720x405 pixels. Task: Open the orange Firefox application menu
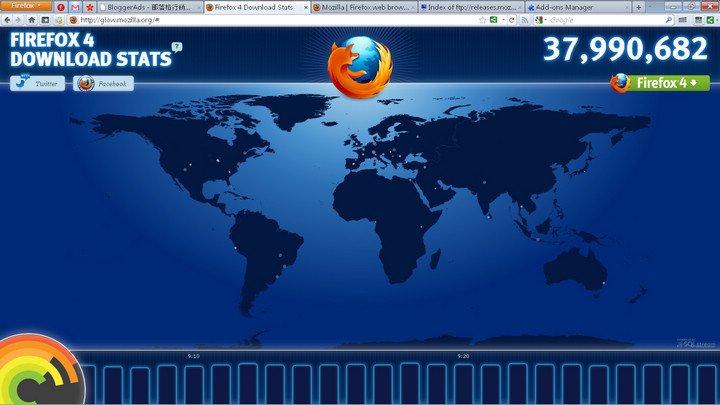click(26, 6)
